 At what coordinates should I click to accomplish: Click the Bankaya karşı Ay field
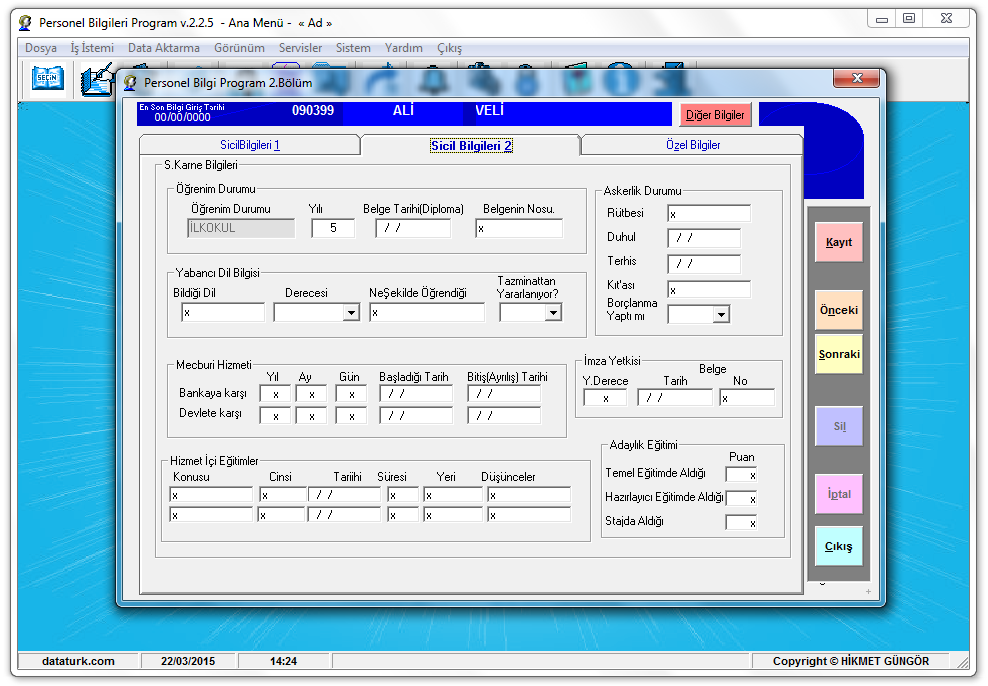[311, 394]
